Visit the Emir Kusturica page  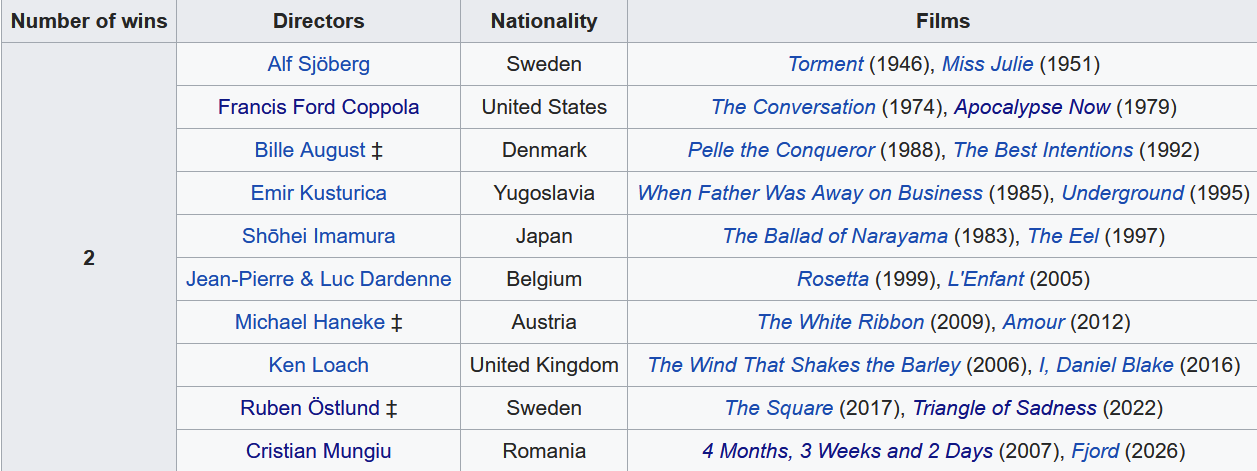[319, 193]
